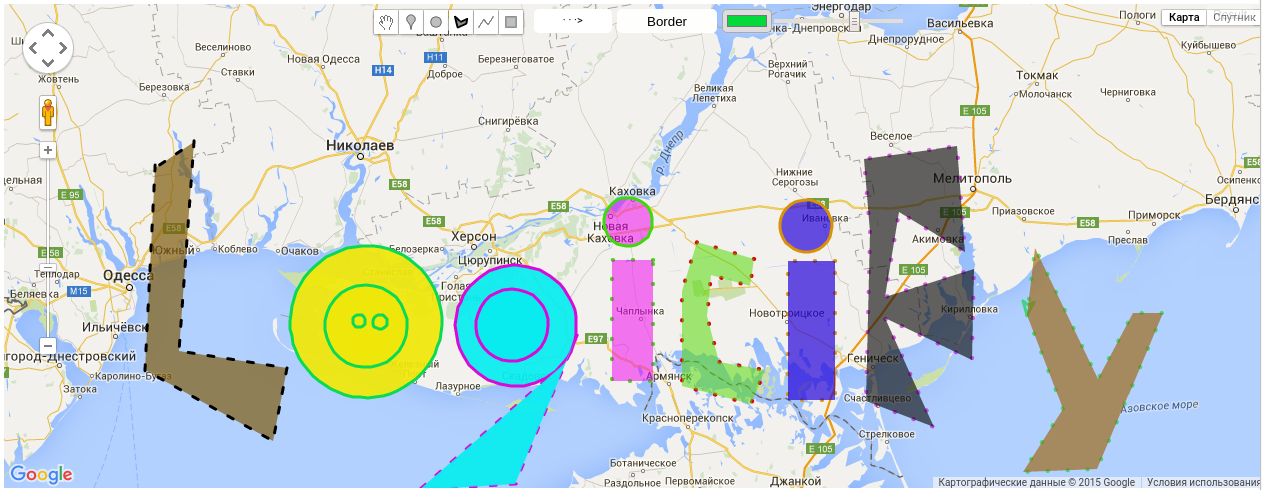Open the green color swatch picker
Image resolution: width=1262 pixels, height=490 pixels.
747,21
